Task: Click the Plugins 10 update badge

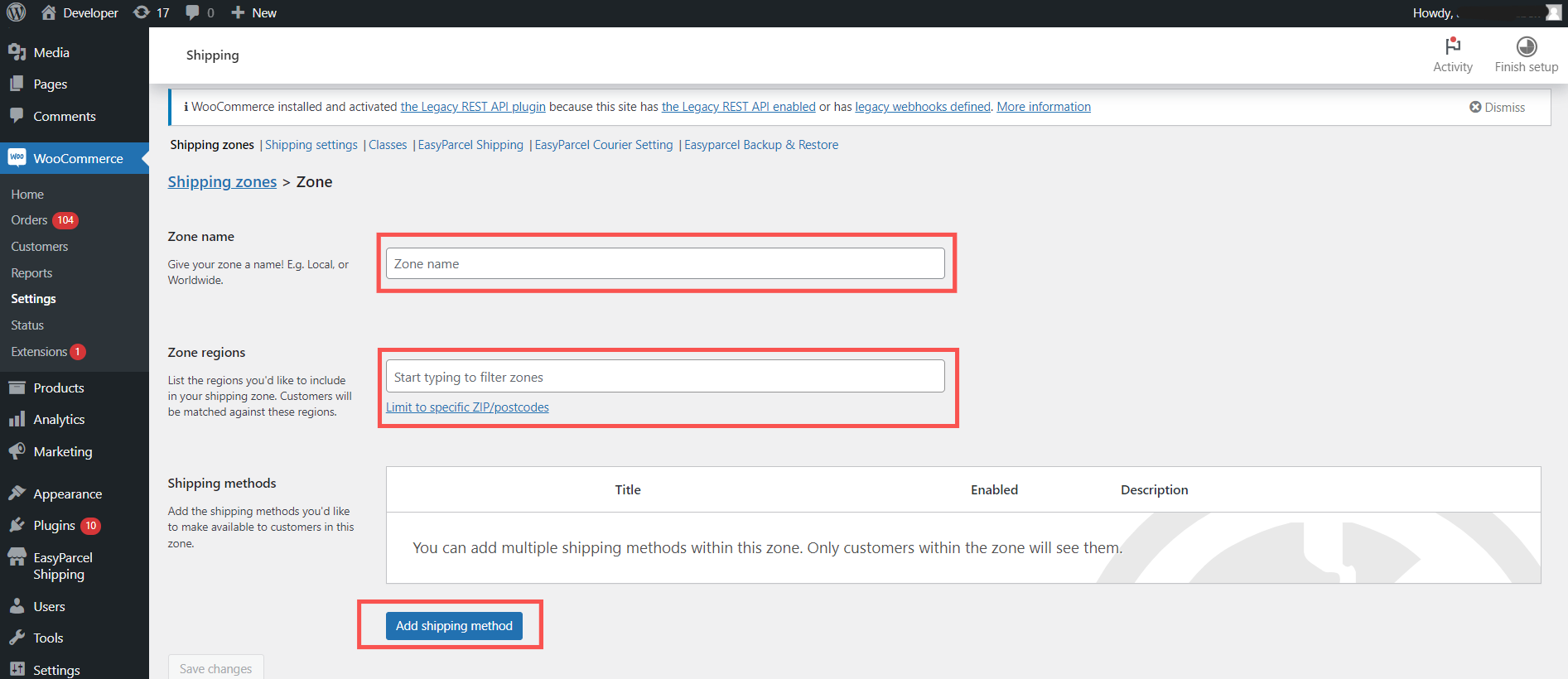Action: [90, 526]
